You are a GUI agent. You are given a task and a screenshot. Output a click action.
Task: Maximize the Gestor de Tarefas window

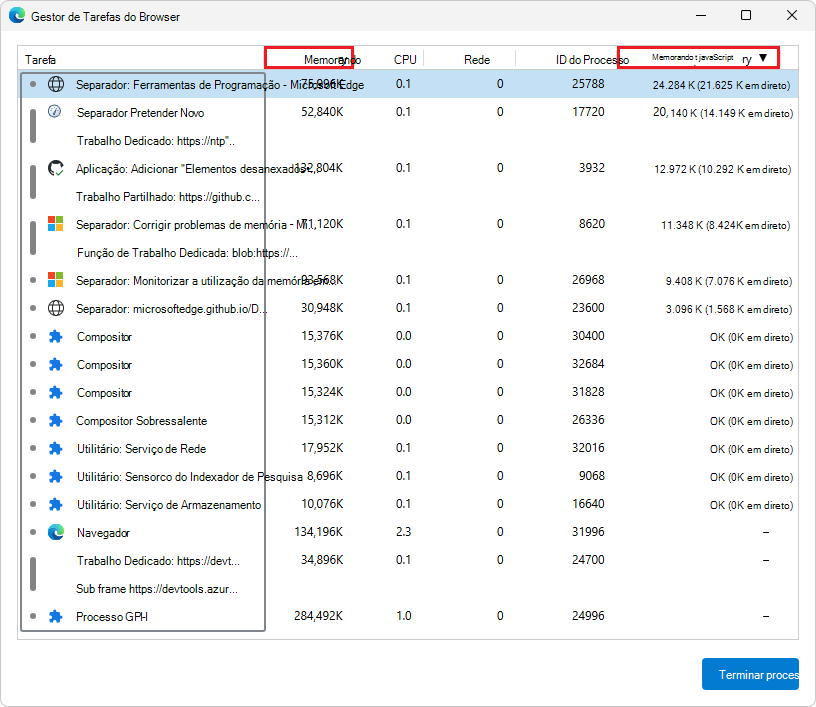[746, 16]
